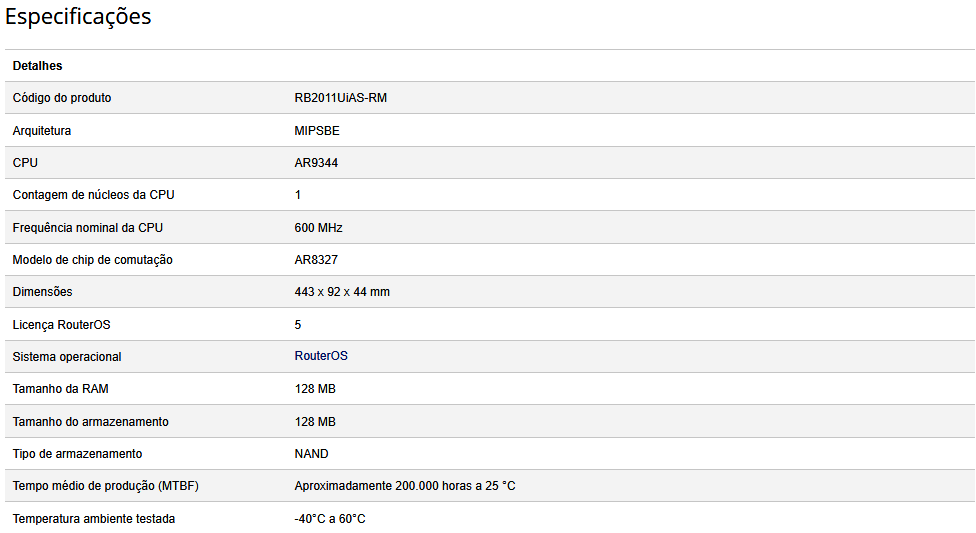Select the value '600 MHz'
This screenshot has width=976, height=533.
coord(318,228)
